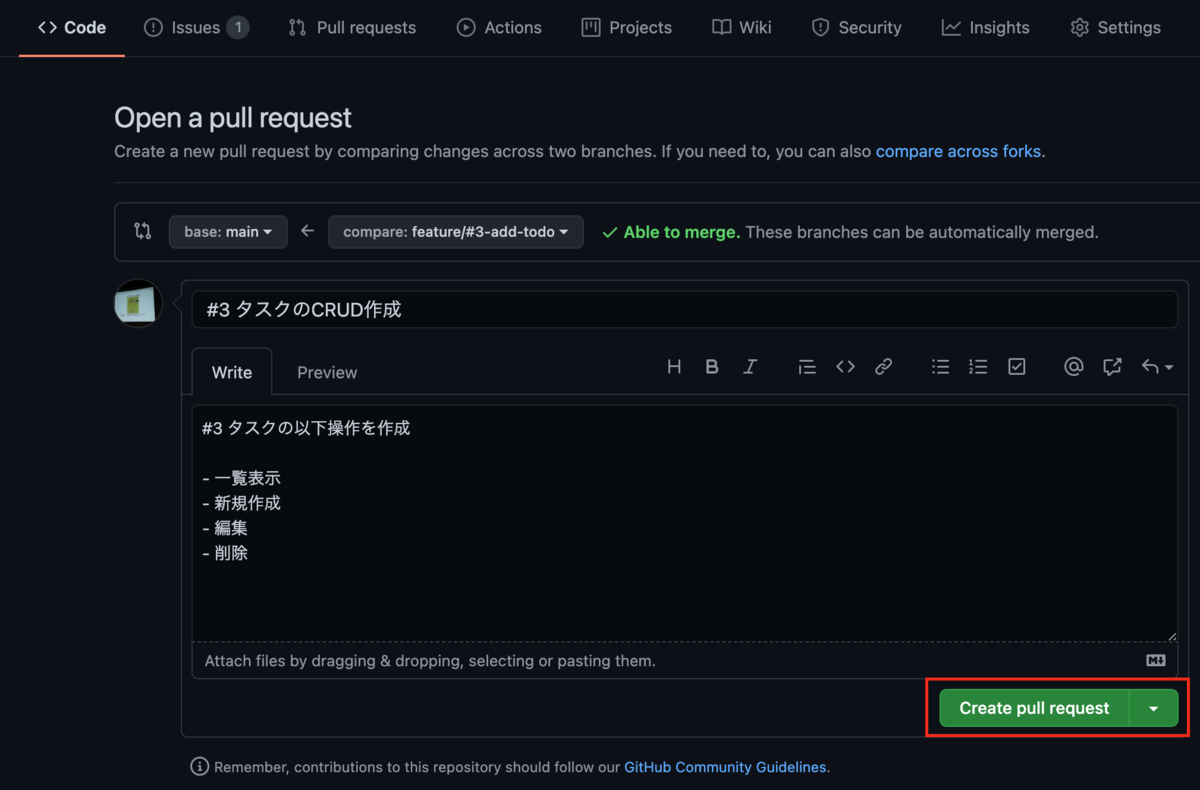This screenshot has width=1200, height=790.
Task: Click the '- 削除' line in description
Action: click(x=225, y=552)
